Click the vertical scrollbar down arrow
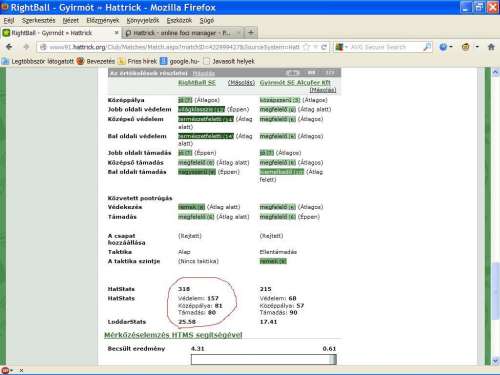 [x=495, y=361]
